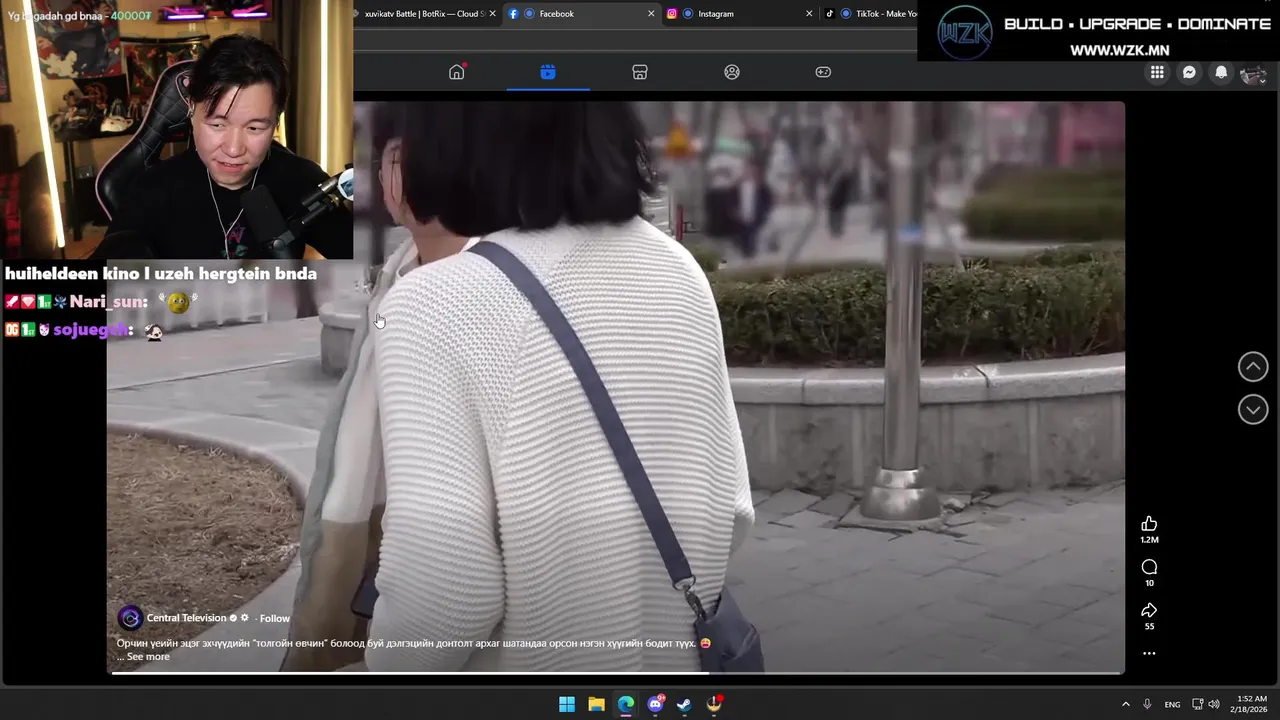The width and height of the screenshot is (1280, 720).
Task: Click the chat line "huiheldeen kino l uzeh hergtein bnda"
Action: [161, 274]
